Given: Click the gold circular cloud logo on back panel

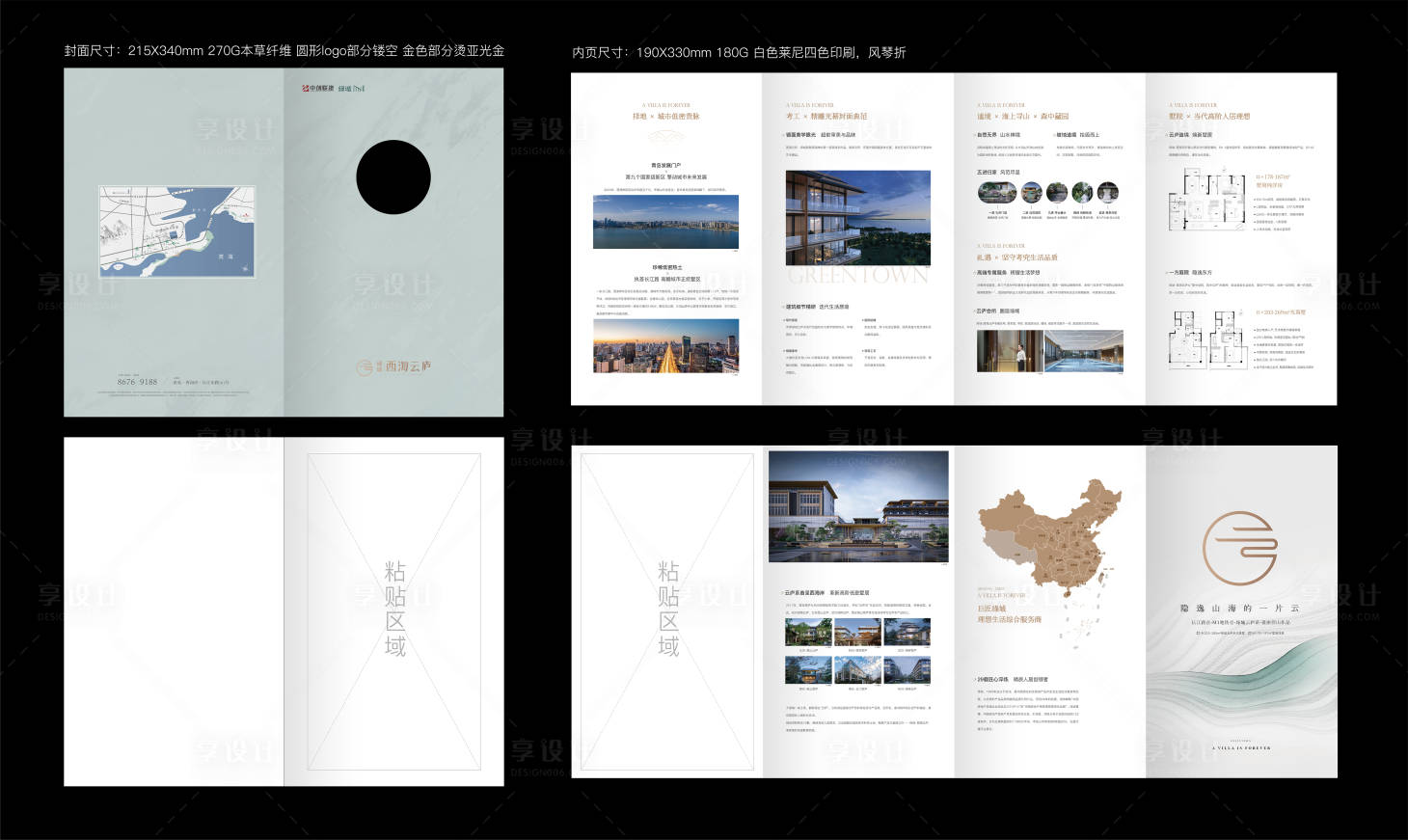Looking at the screenshot, I should (x=1240, y=548).
